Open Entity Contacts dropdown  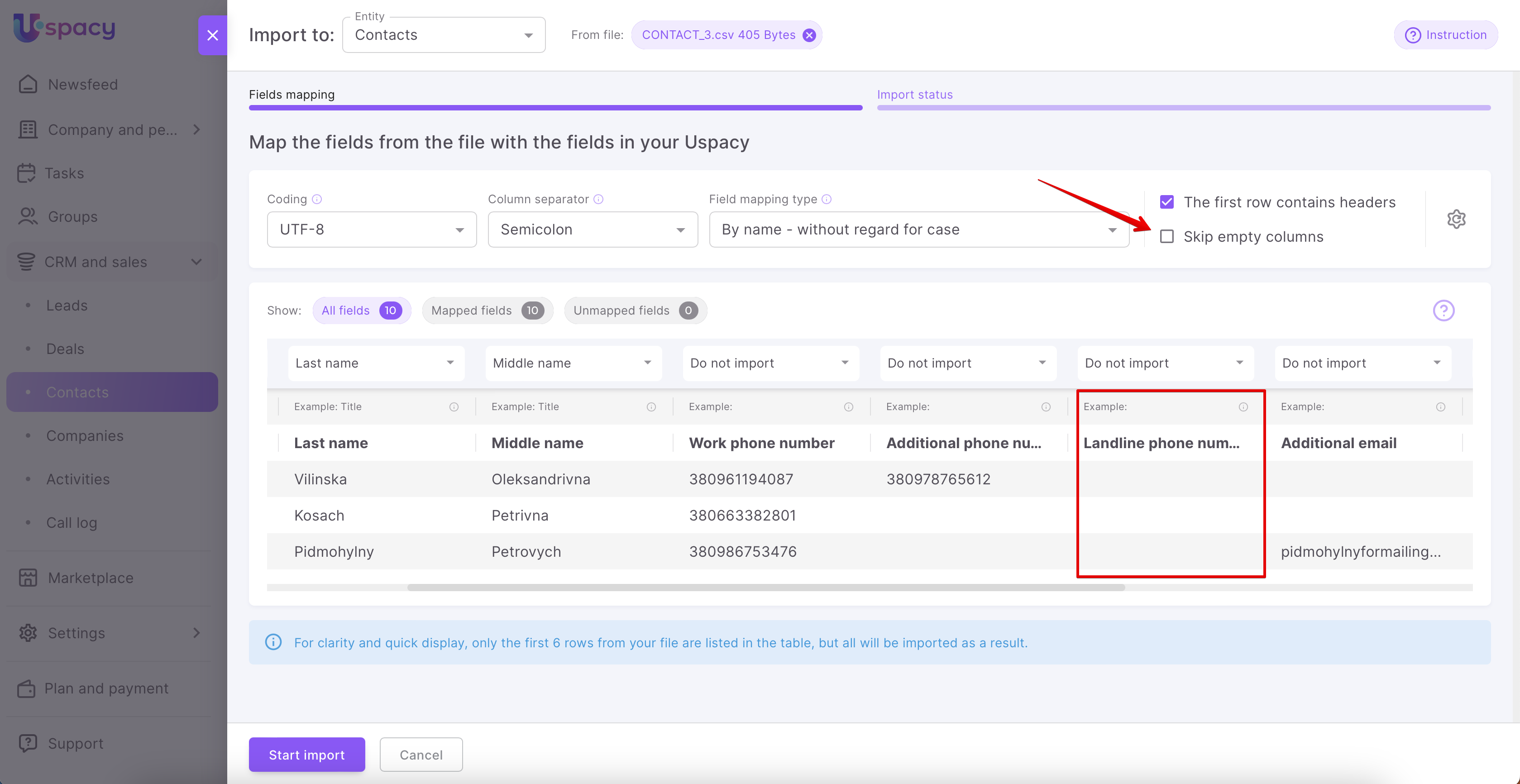pyautogui.click(x=443, y=35)
